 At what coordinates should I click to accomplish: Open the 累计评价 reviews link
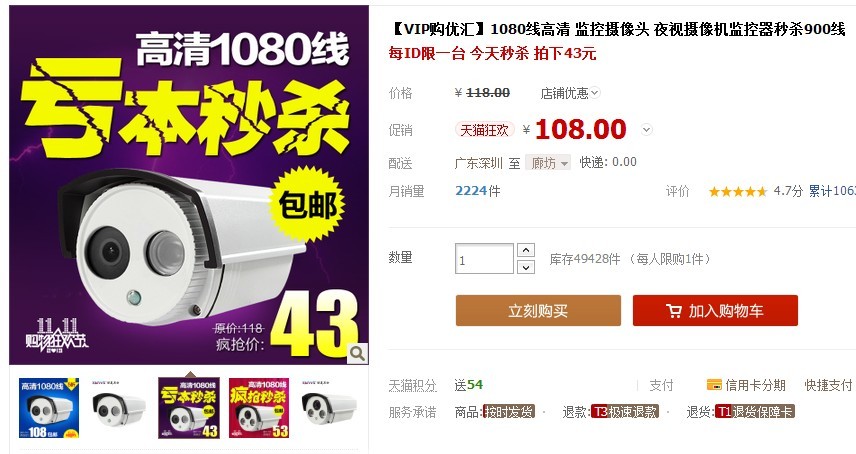point(832,191)
